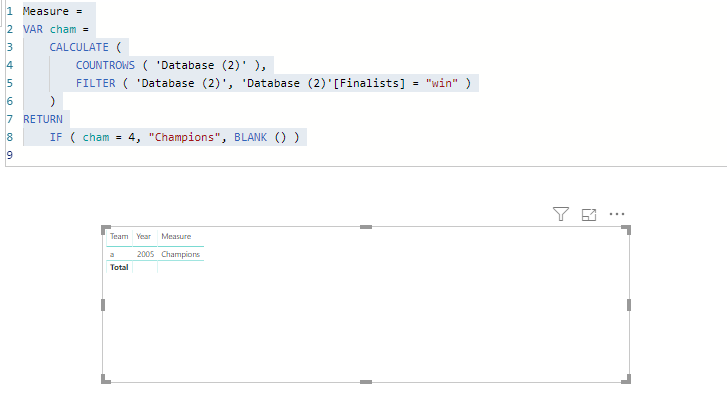
Task: Click the 'VAR' keyword on line 2
Action: (33, 29)
